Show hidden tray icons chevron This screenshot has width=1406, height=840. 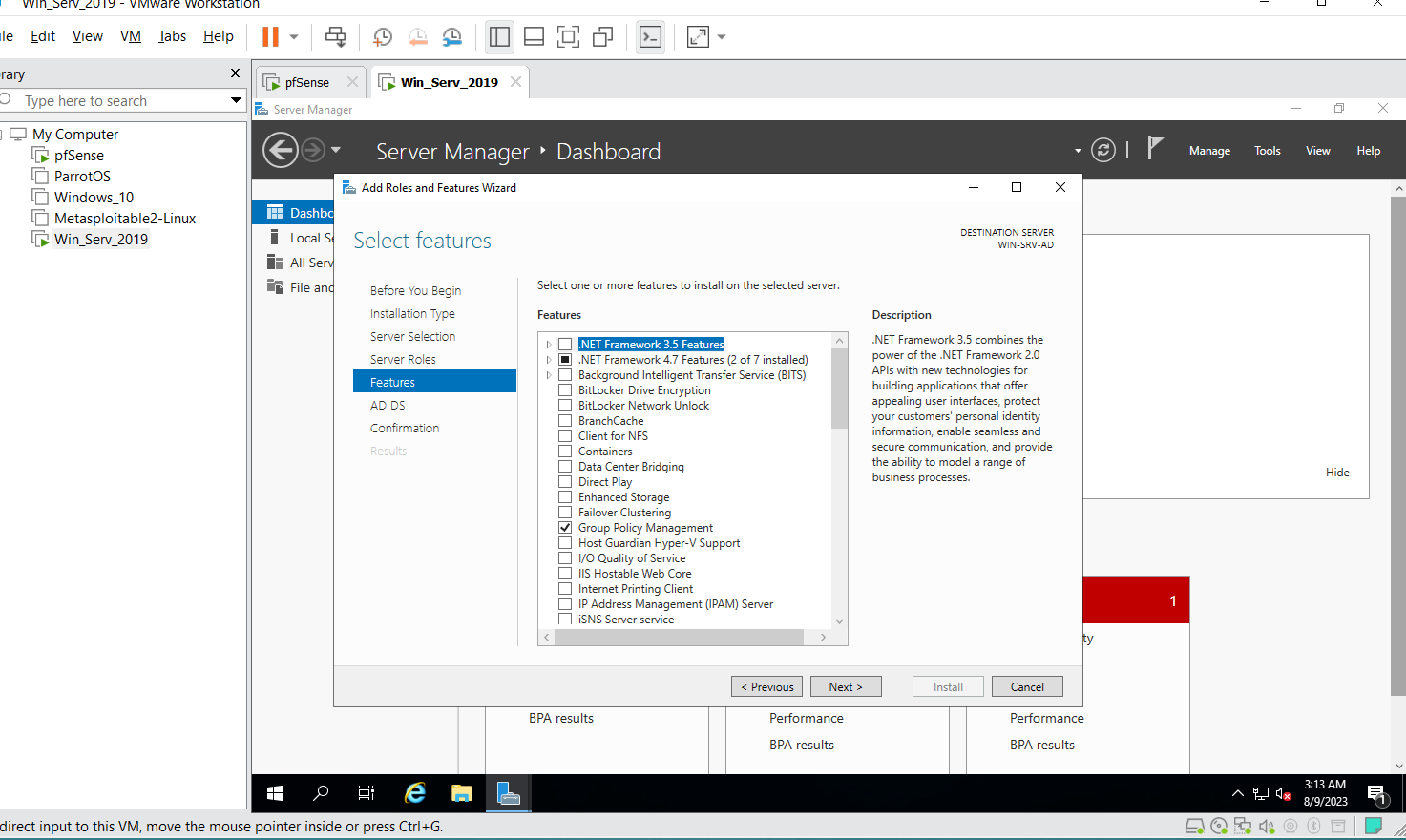tap(1238, 793)
